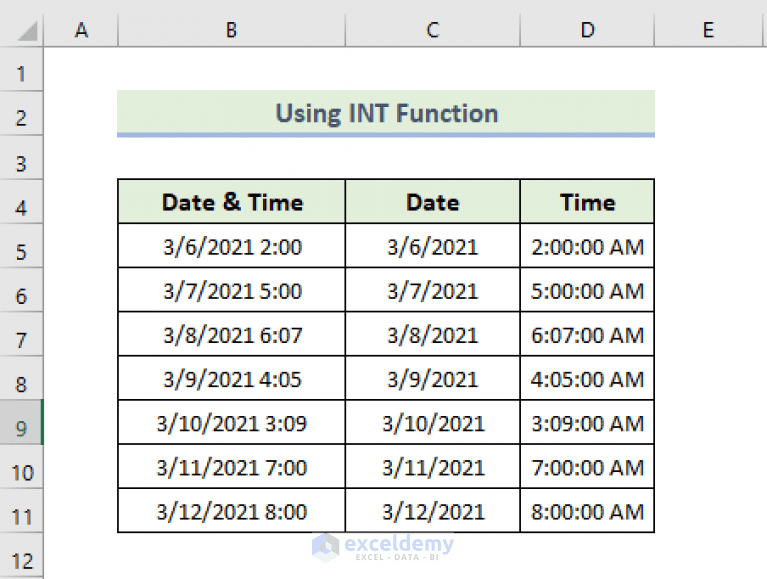This screenshot has height=579, width=767.
Task: Select column B header
Action: (x=231, y=30)
